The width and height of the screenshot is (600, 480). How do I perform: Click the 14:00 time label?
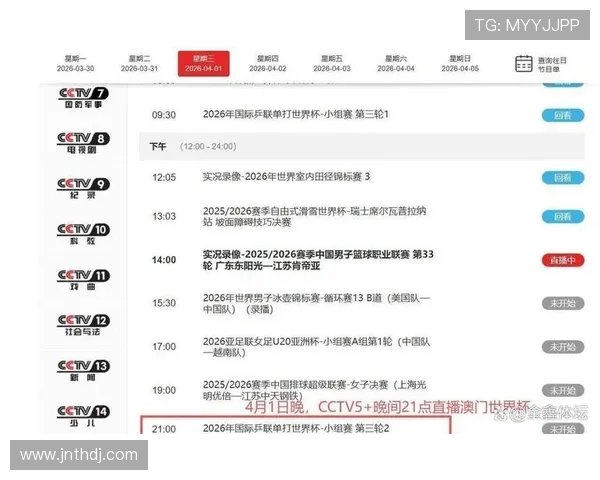pyautogui.click(x=164, y=260)
